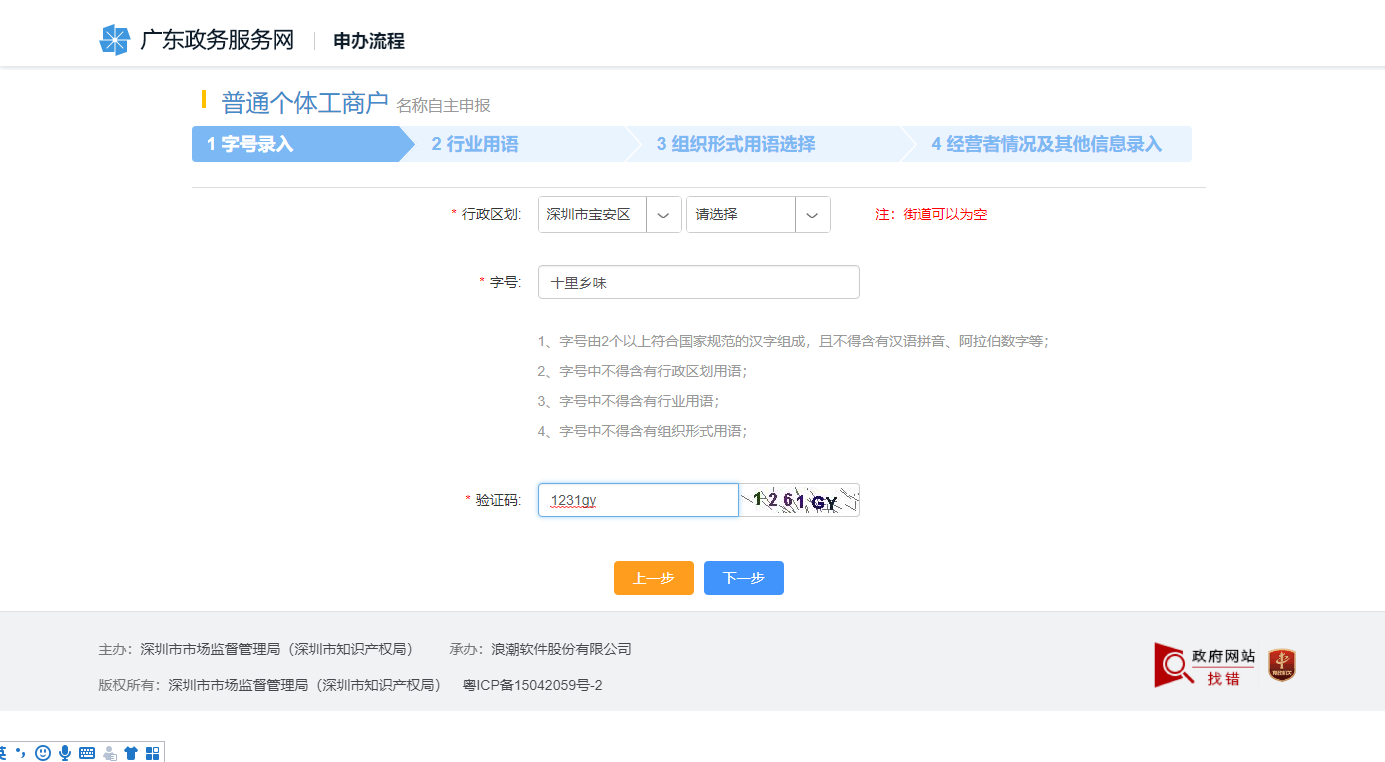Screen dimensions: 1385x762
Task: Click the 政府网站找错 report badge
Action: click(1201, 664)
